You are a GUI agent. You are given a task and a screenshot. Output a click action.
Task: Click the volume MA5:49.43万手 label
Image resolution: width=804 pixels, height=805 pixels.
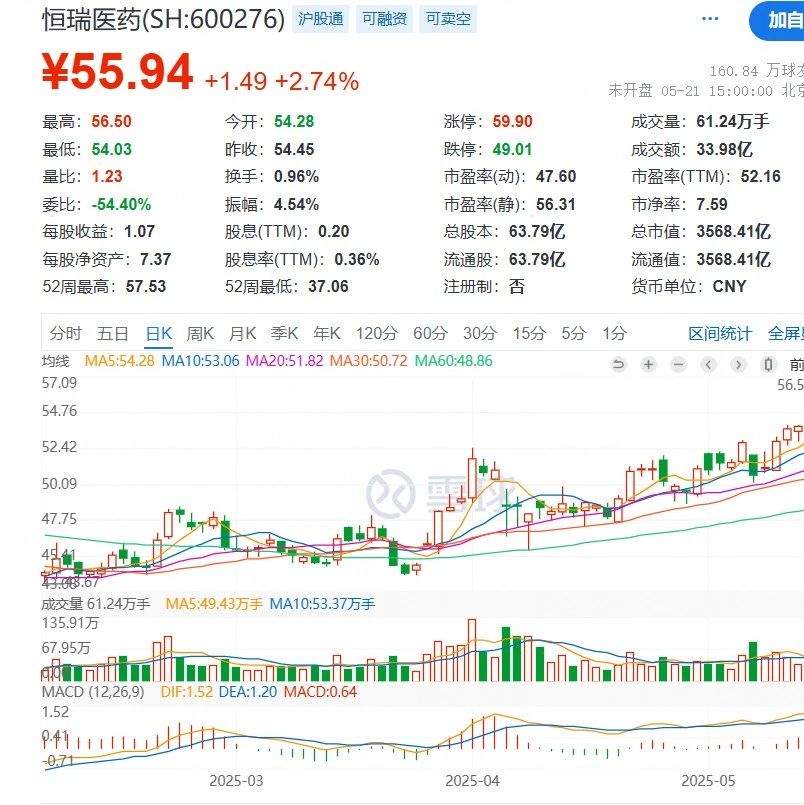[x=214, y=604]
